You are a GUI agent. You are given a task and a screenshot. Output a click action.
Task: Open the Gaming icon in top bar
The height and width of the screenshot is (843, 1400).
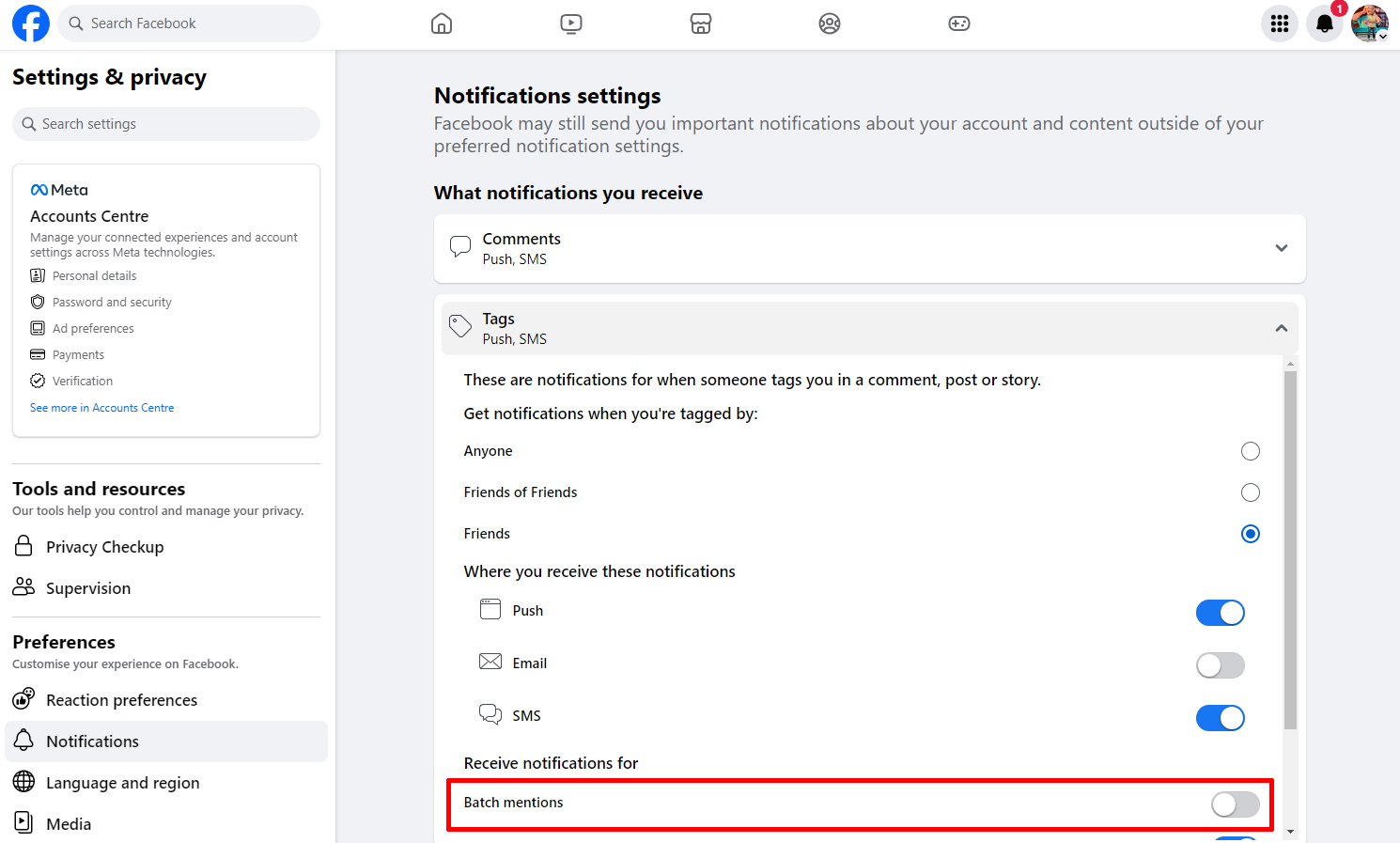pos(959,23)
